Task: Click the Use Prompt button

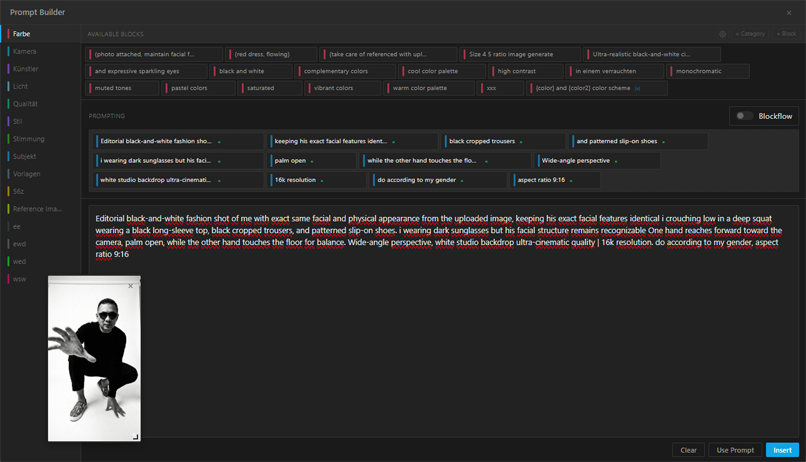Action: point(735,450)
